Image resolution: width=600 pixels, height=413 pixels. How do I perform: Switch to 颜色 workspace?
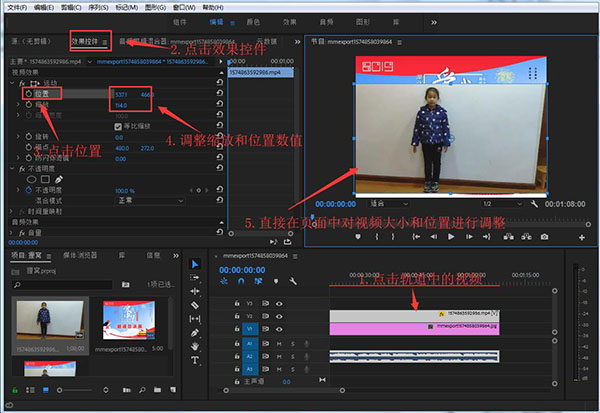click(253, 22)
